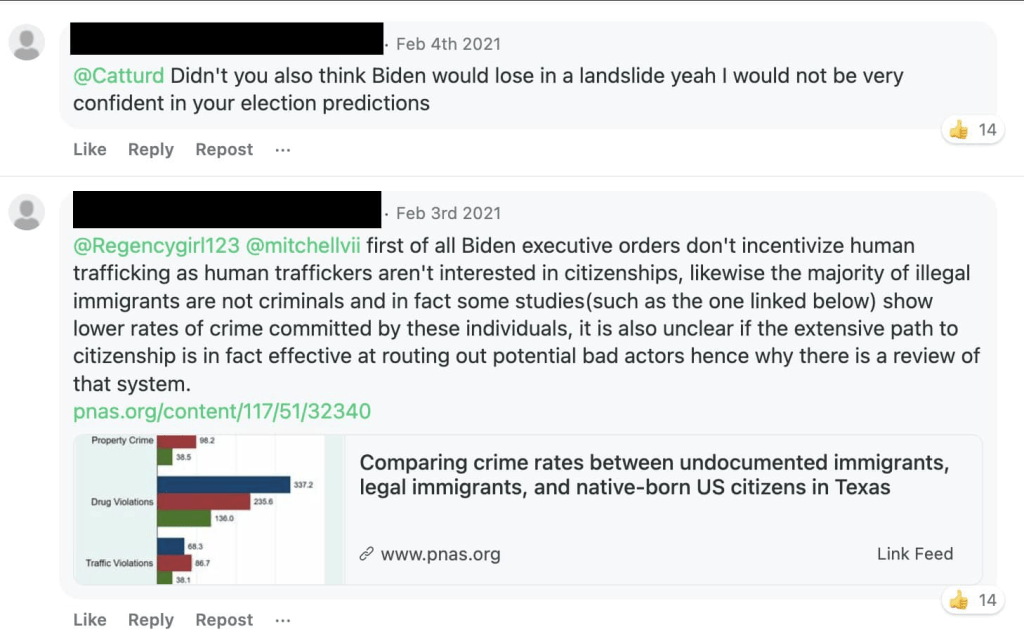Repost the post with the PNAS link

[224, 620]
